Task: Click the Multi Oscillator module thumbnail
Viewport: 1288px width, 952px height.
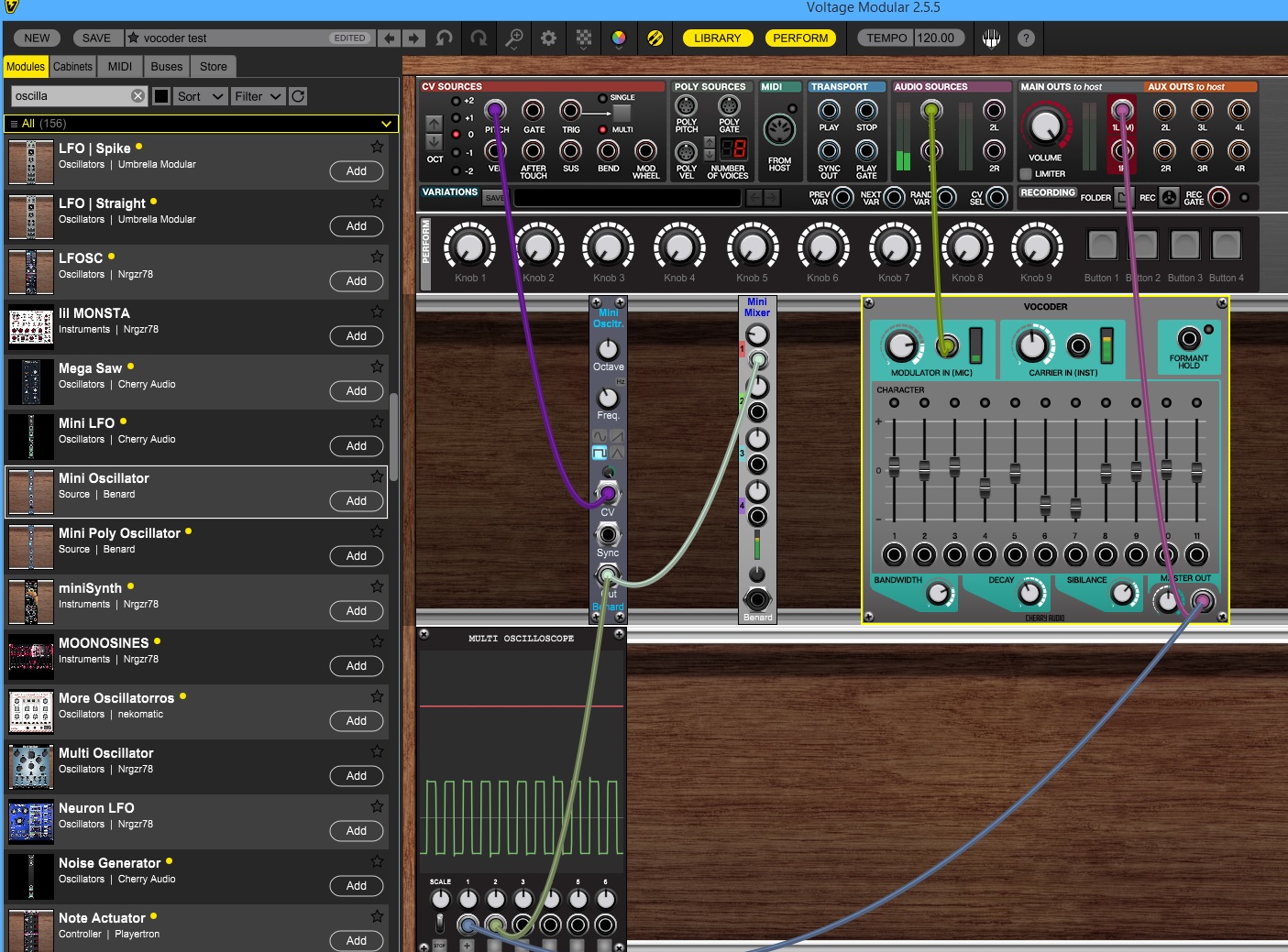Action: tap(31, 767)
